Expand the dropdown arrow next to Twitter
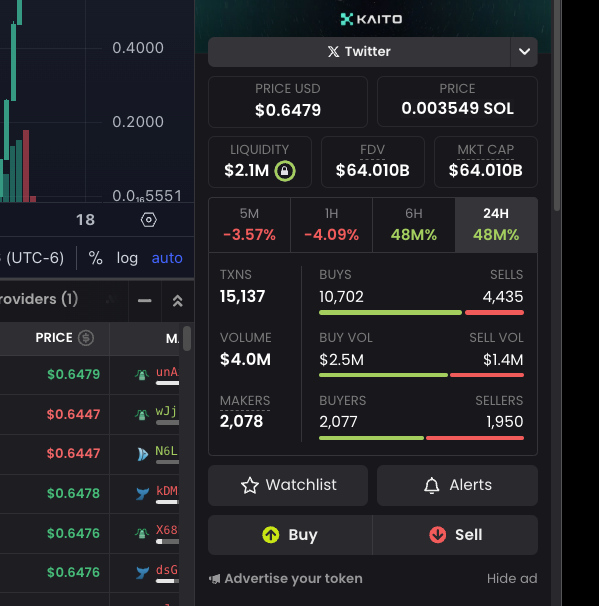This screenshot has height=606, width=599. point(524,52)
